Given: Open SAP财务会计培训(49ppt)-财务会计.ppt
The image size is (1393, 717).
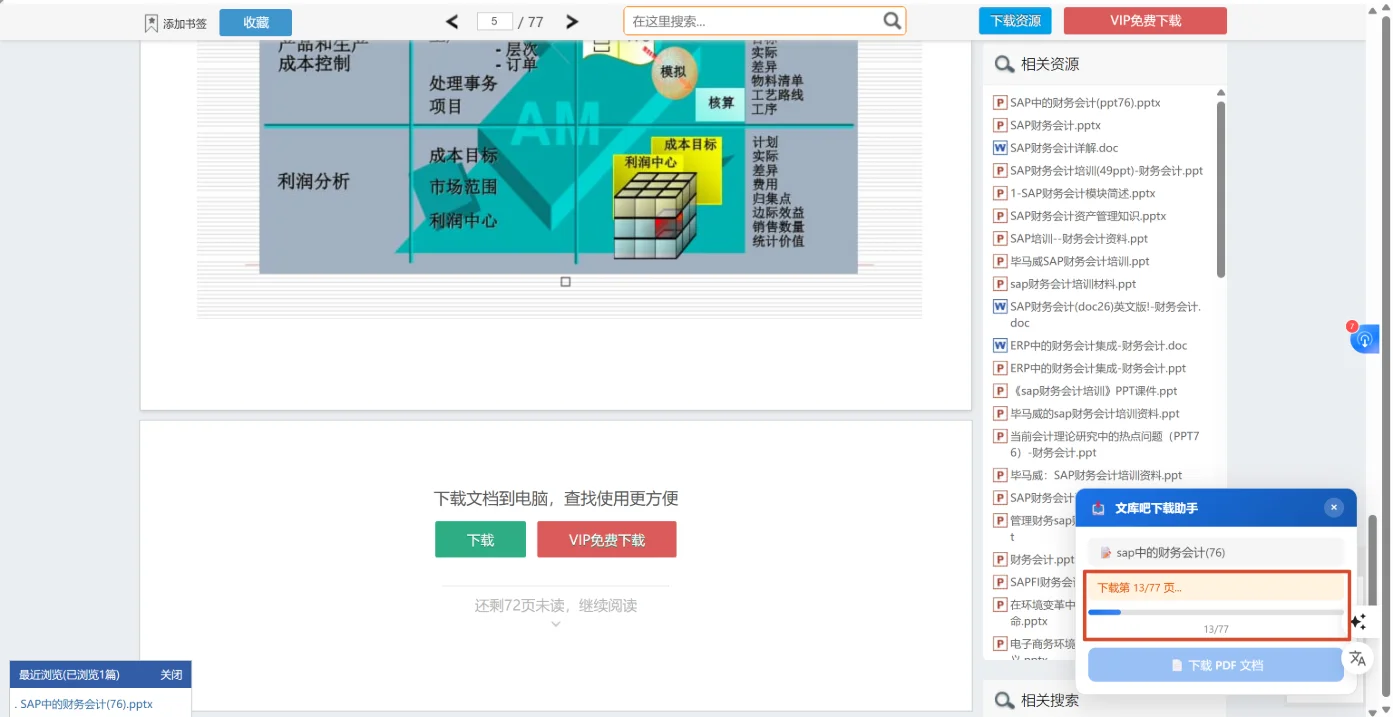Looking at the screenshot, I should [x=1106, y=171].
